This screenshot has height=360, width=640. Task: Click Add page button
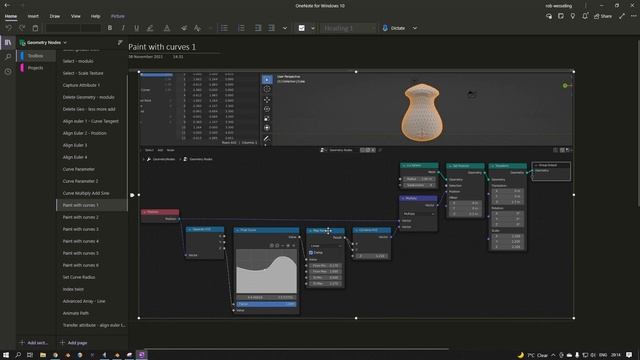[x=73, y=343]
